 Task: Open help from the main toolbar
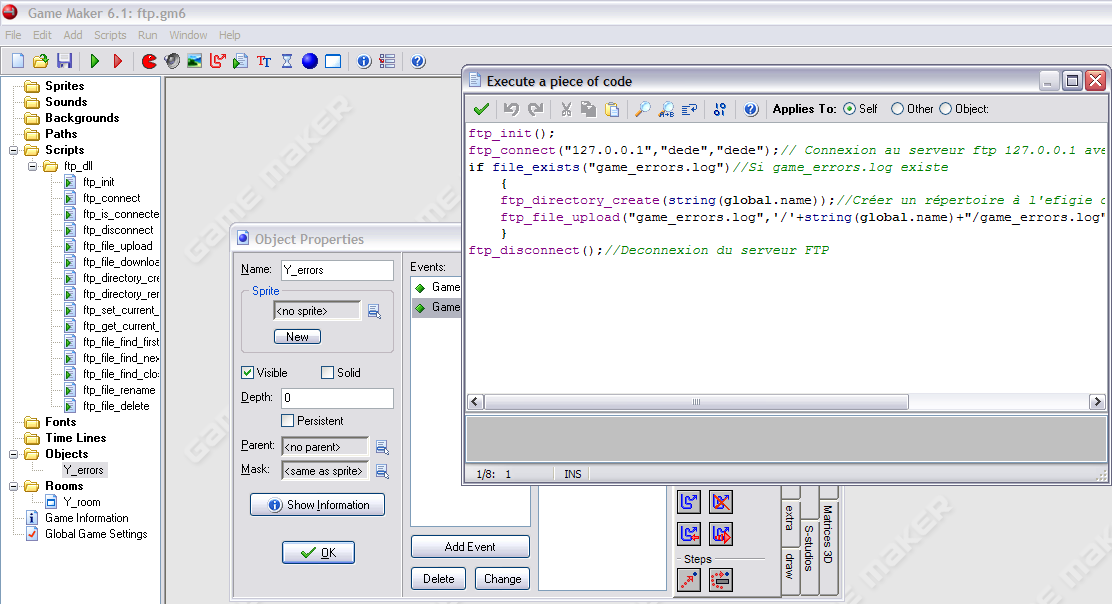tap(418, 61)
